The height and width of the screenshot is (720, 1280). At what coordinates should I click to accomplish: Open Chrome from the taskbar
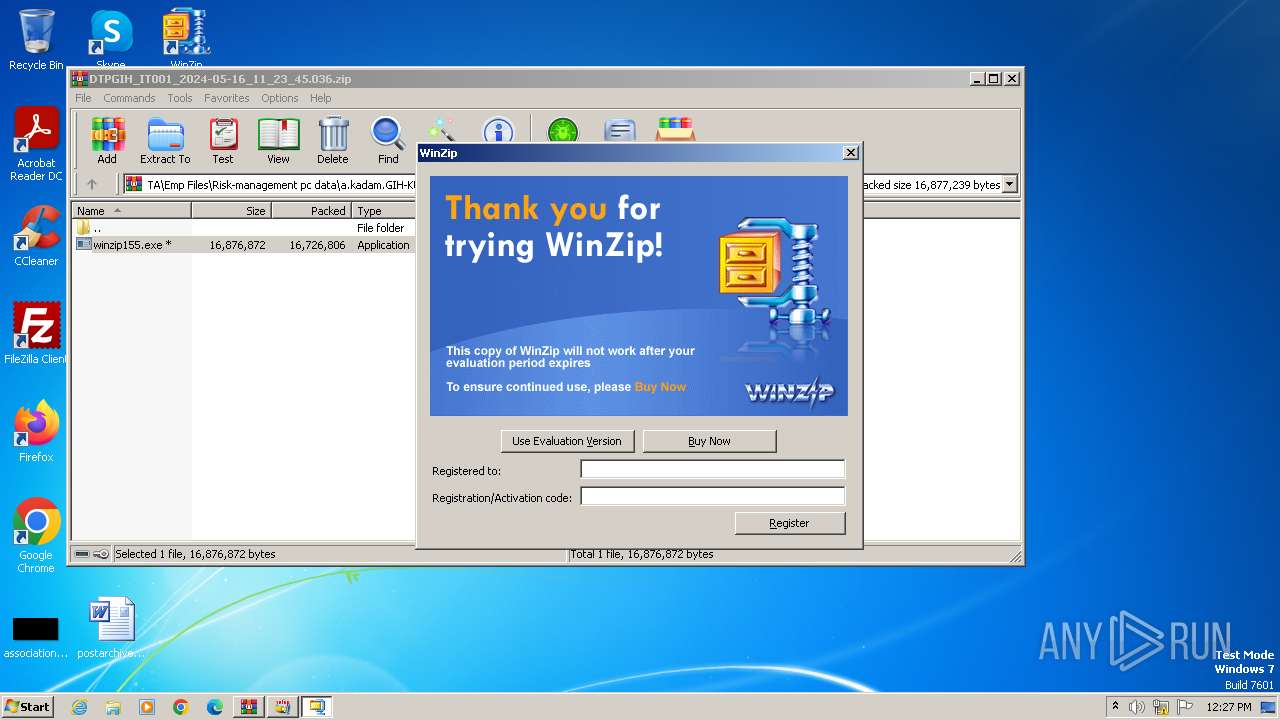coord(181,707)
